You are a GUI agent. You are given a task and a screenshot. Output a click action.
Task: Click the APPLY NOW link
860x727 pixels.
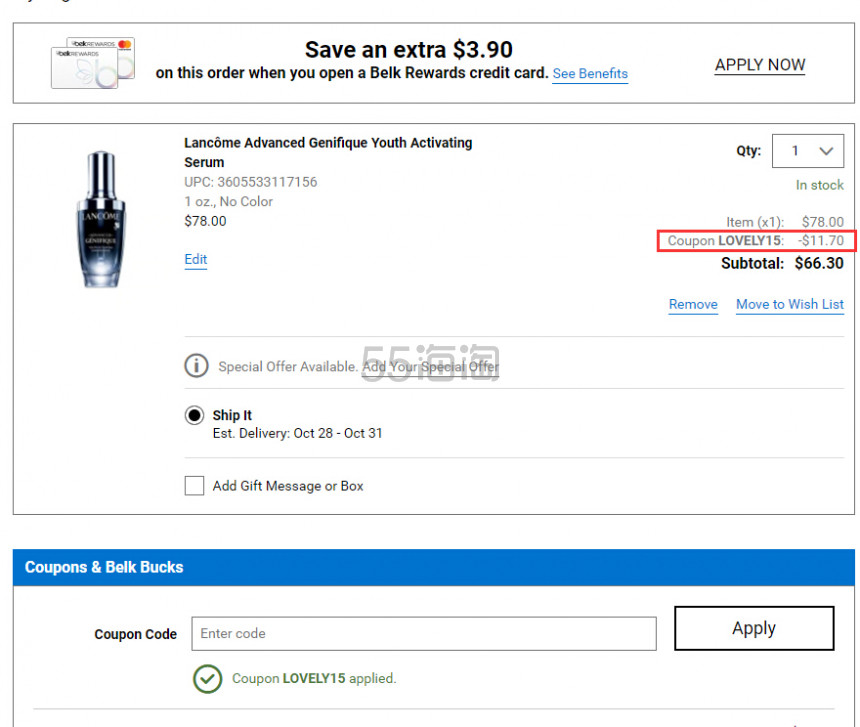[759, 65]
